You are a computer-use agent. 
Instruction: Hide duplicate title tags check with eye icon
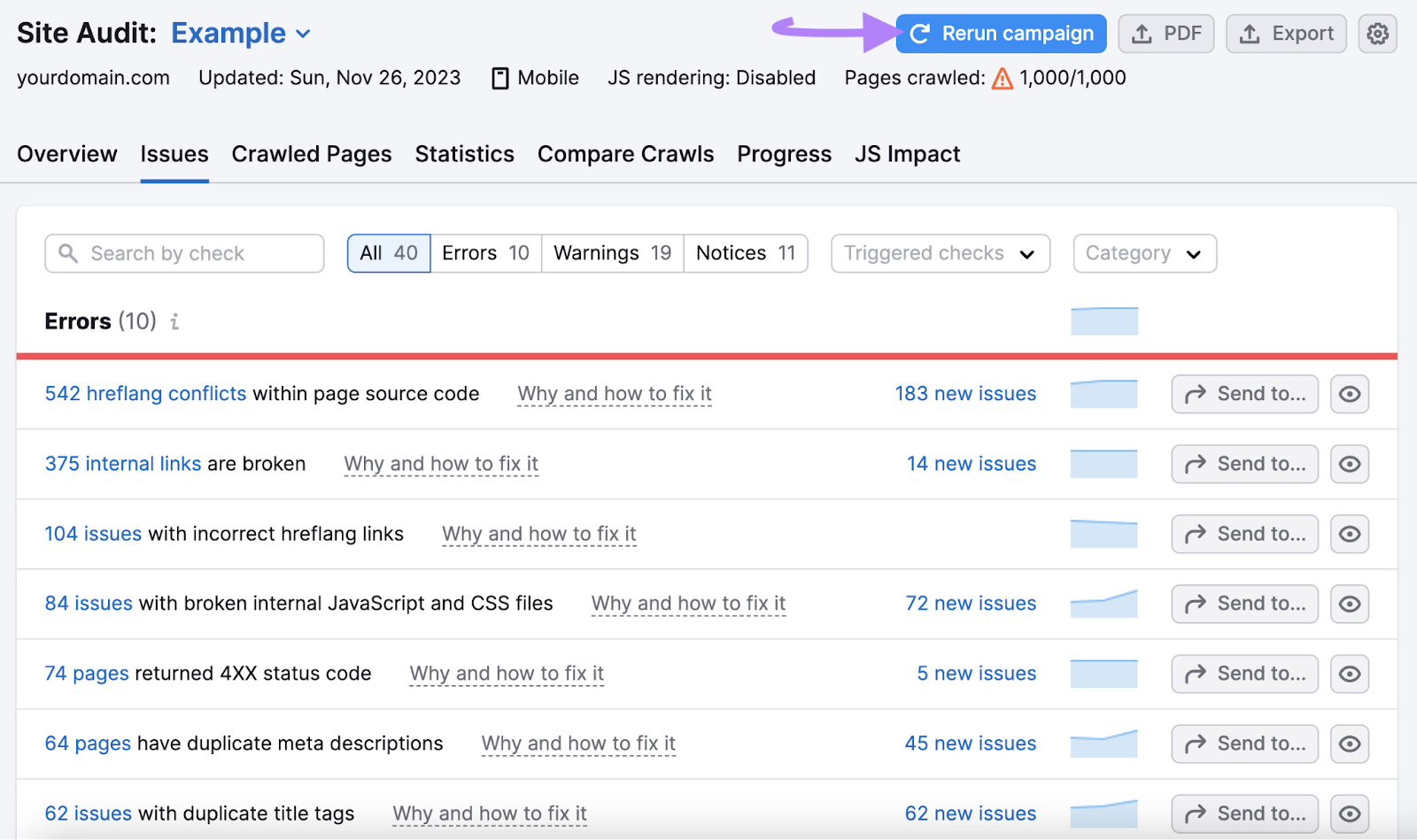point(1350,813)
